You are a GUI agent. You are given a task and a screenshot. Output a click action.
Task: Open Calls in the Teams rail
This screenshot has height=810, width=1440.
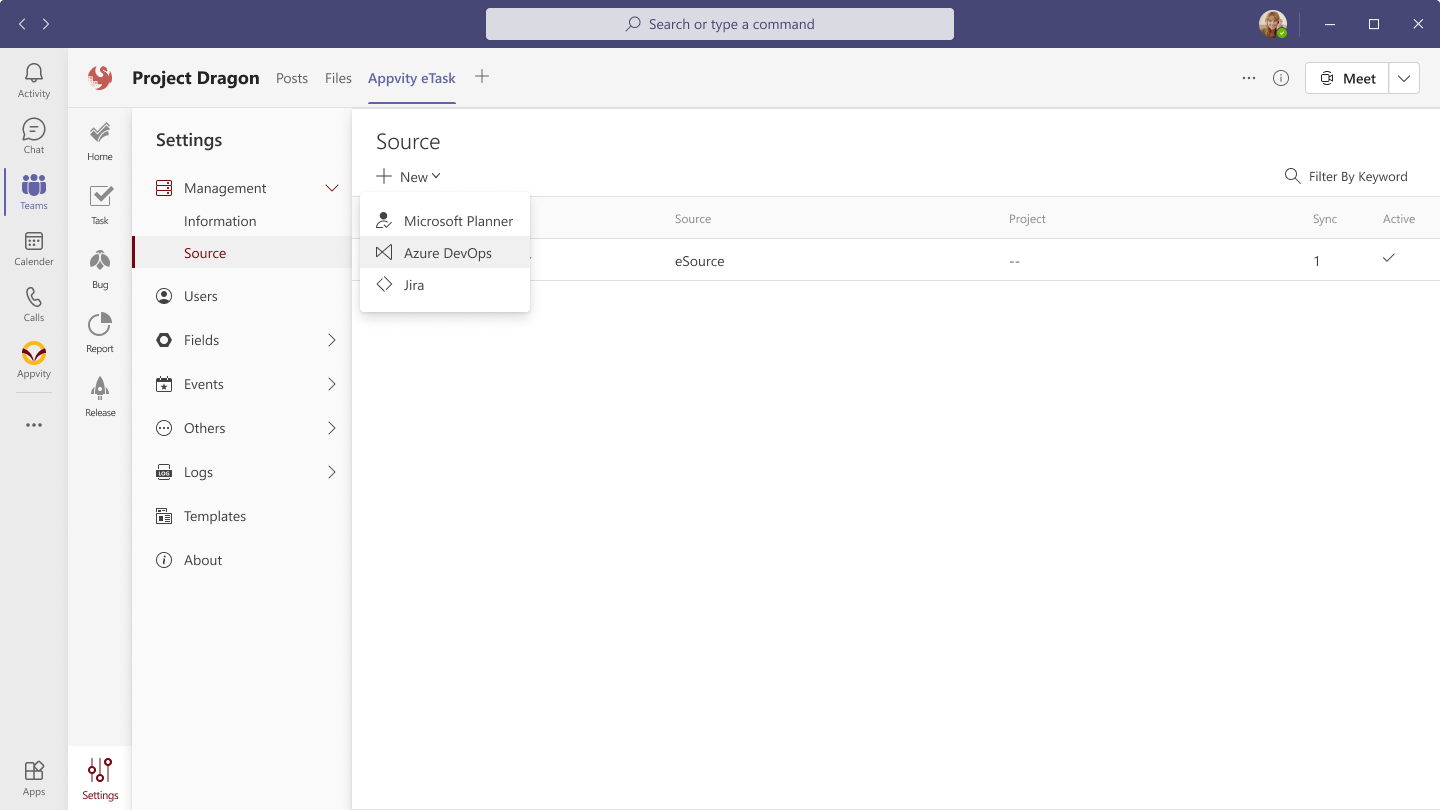tap(34, 304)
